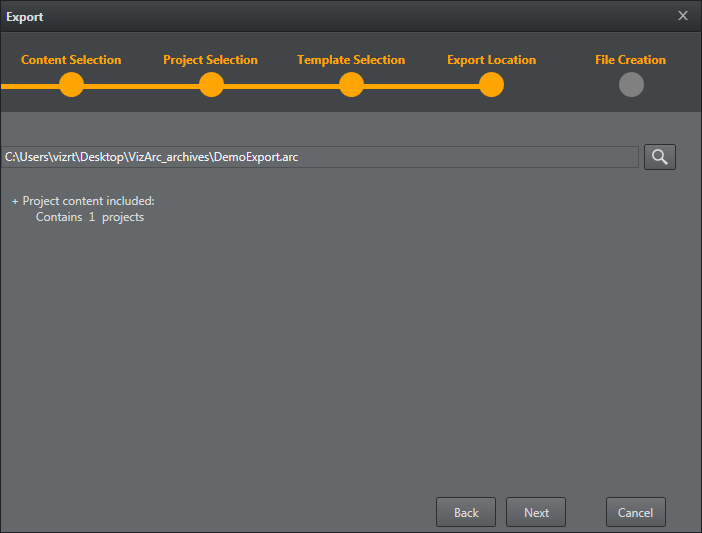
Task: Select the Template Selection step label
Action: click(x=351, y=60)
